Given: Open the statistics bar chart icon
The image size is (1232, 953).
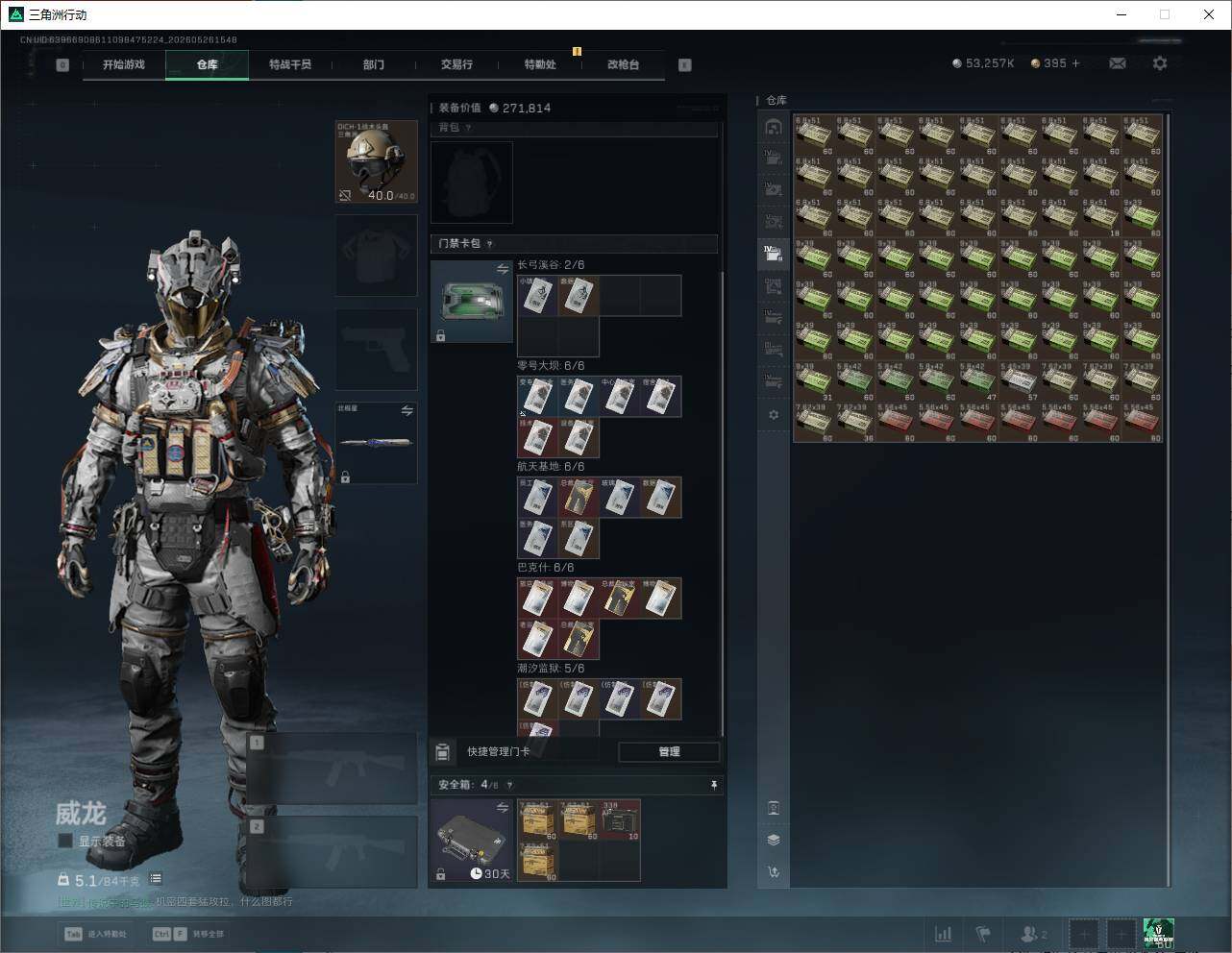Looking at the screenshot, I should pos(944,934).
